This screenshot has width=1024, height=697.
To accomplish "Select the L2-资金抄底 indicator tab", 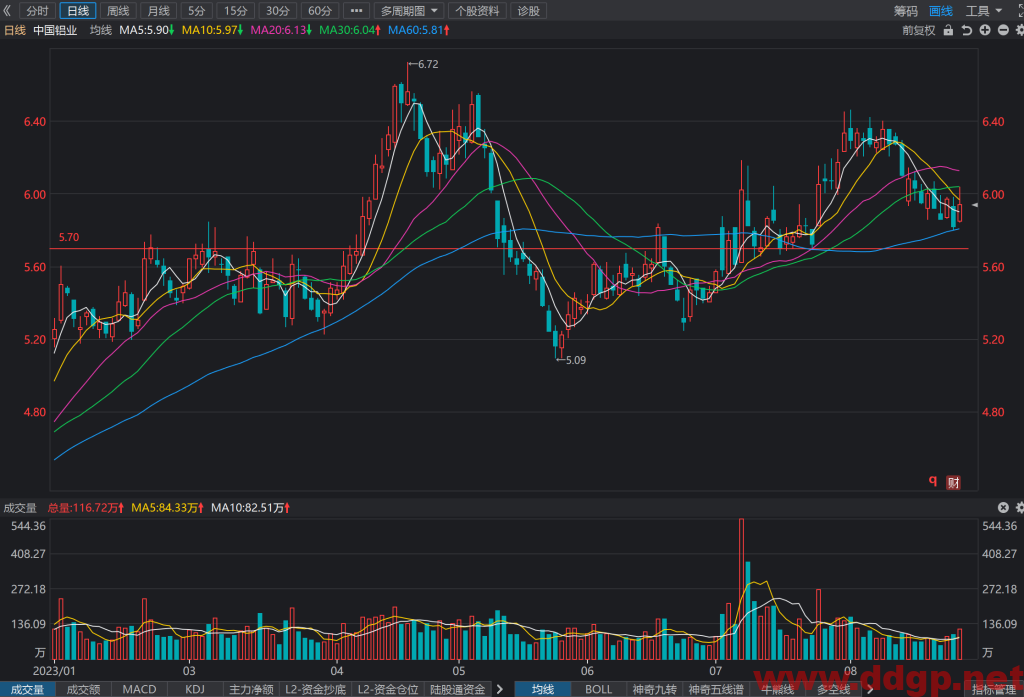I will click(315, 689).
